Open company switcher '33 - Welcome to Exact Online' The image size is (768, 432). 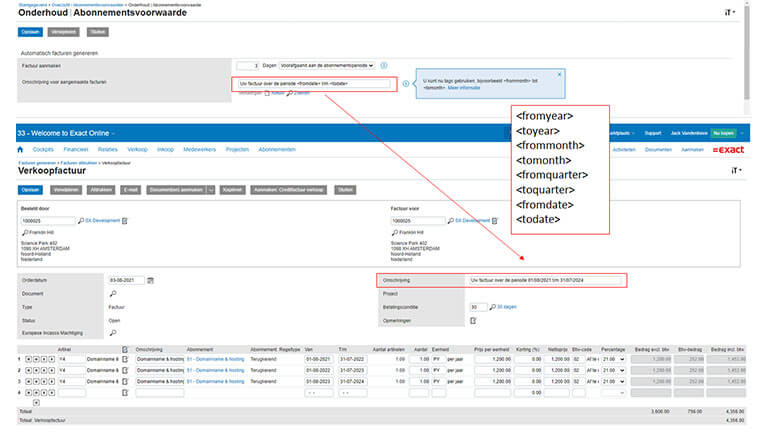[x=66, y=133]
